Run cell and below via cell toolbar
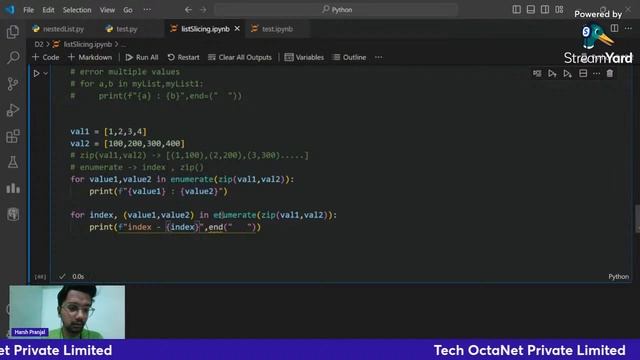The height and width of the screenshot is (360, 640). 567,73
